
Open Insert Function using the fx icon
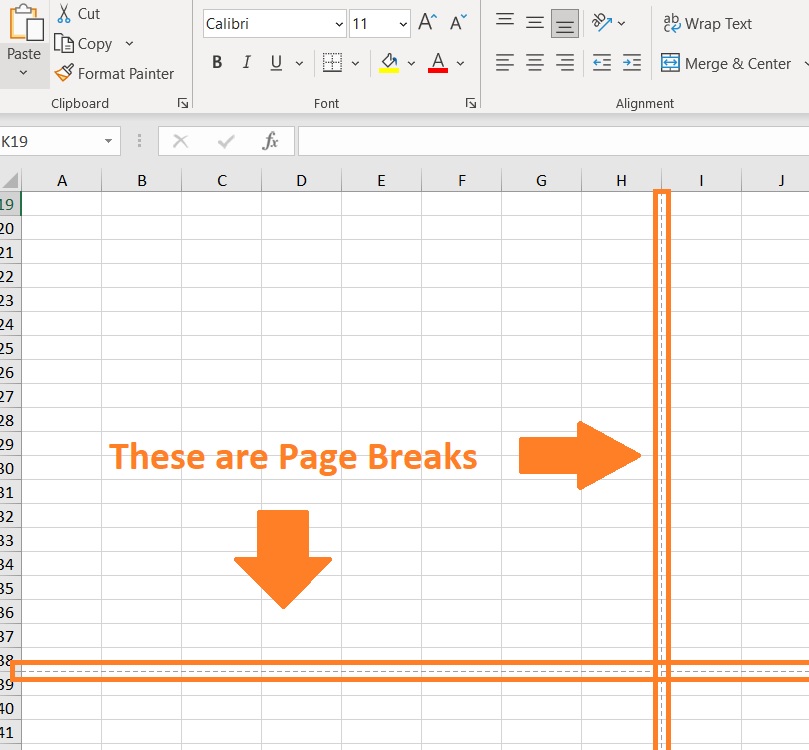[x=269, y=140]
